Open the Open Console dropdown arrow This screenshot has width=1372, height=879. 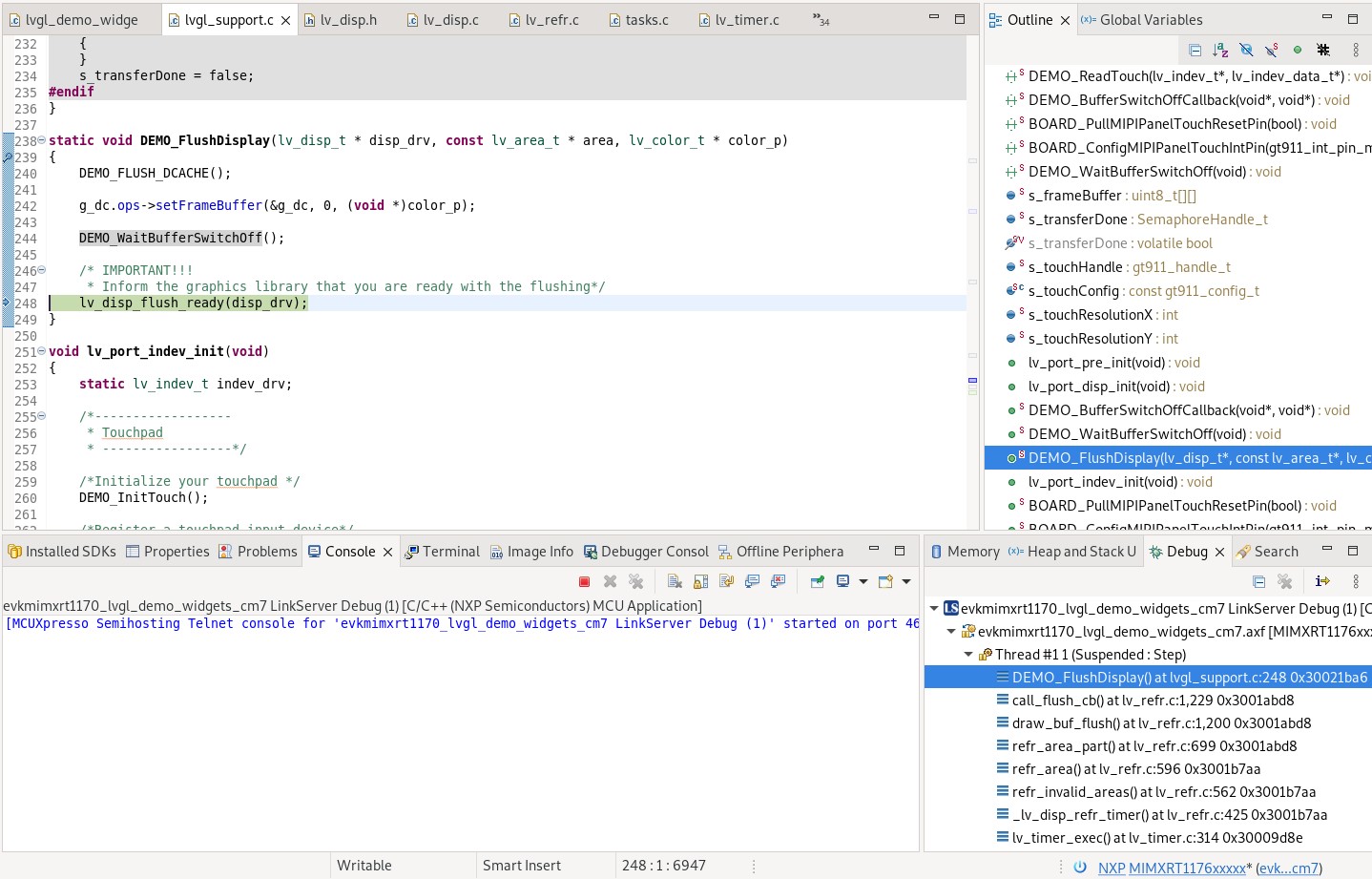(904, 581)
